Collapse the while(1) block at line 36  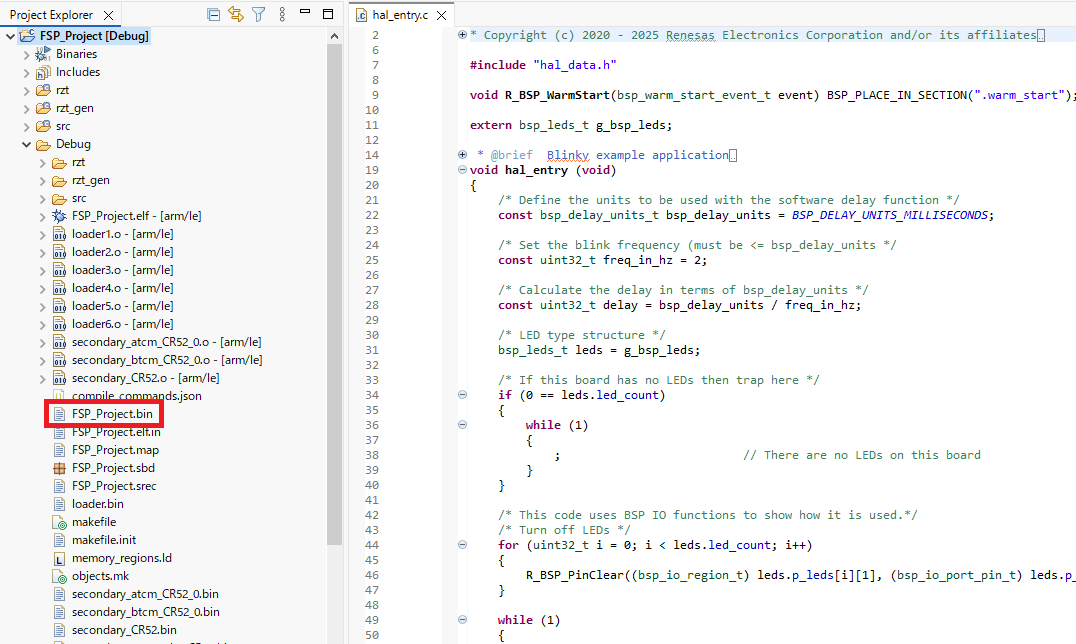(461, 424)
